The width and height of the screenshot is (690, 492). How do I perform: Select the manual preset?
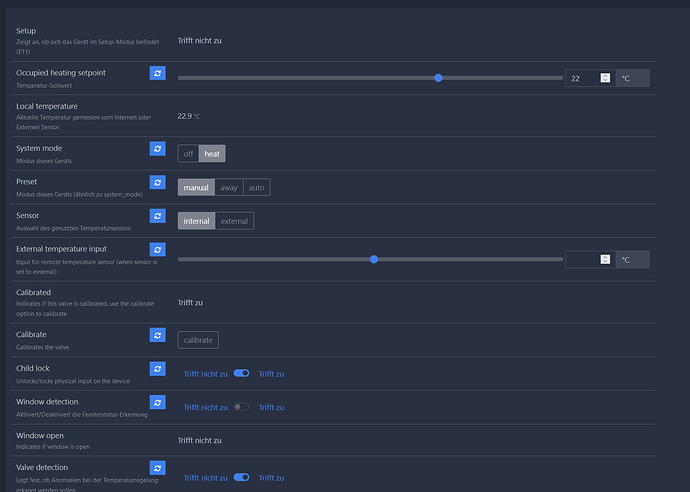[196, 187]
